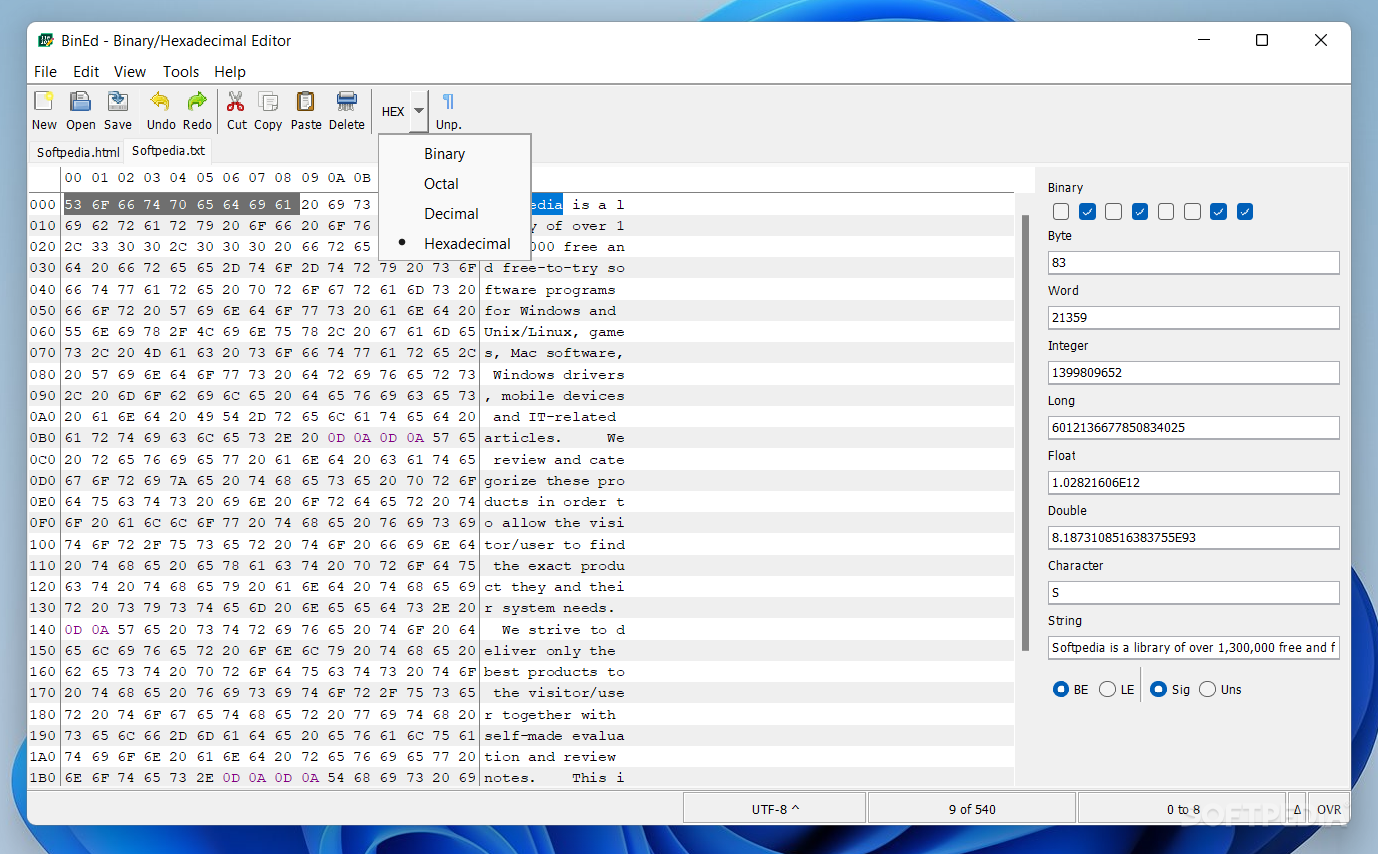Delete the selected bytes
Image resolution: width=1378 pixels, height=854 pixels.
point(347,110)
